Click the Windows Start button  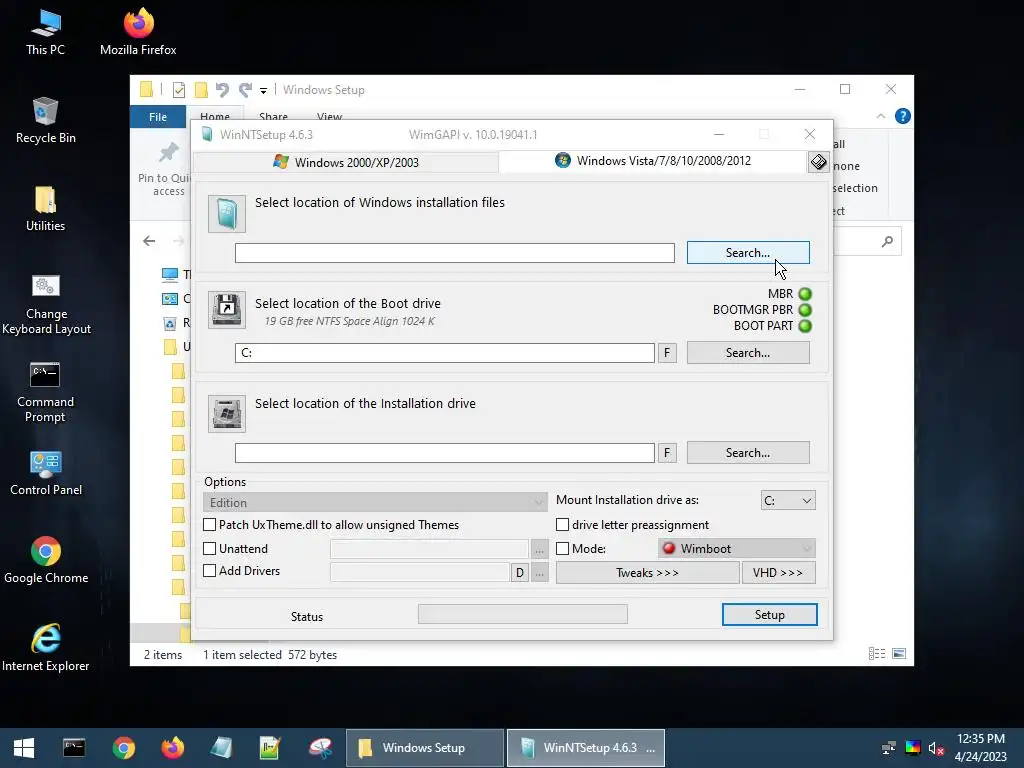(x=24, y=748)
